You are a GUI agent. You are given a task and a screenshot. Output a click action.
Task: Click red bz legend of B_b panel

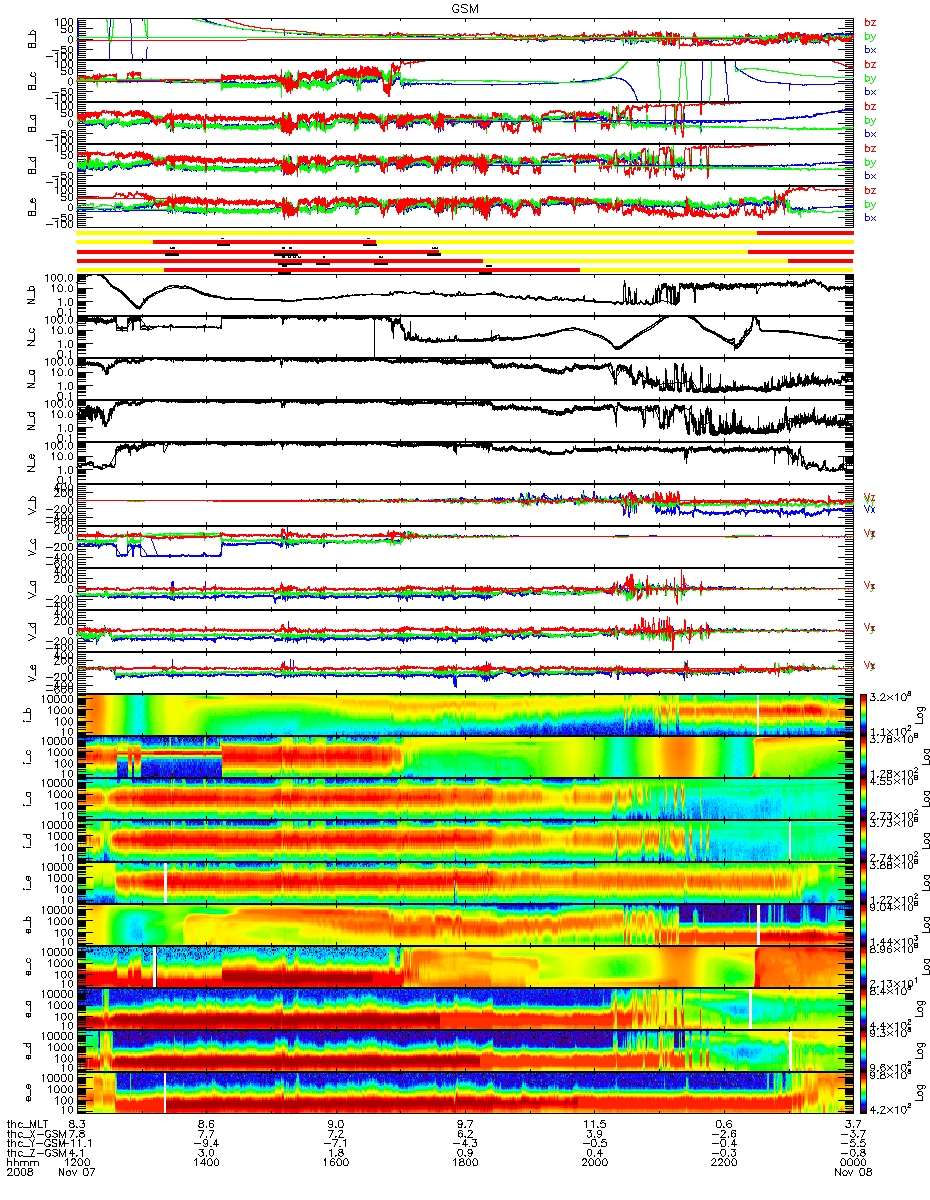(x=870, y=22)
